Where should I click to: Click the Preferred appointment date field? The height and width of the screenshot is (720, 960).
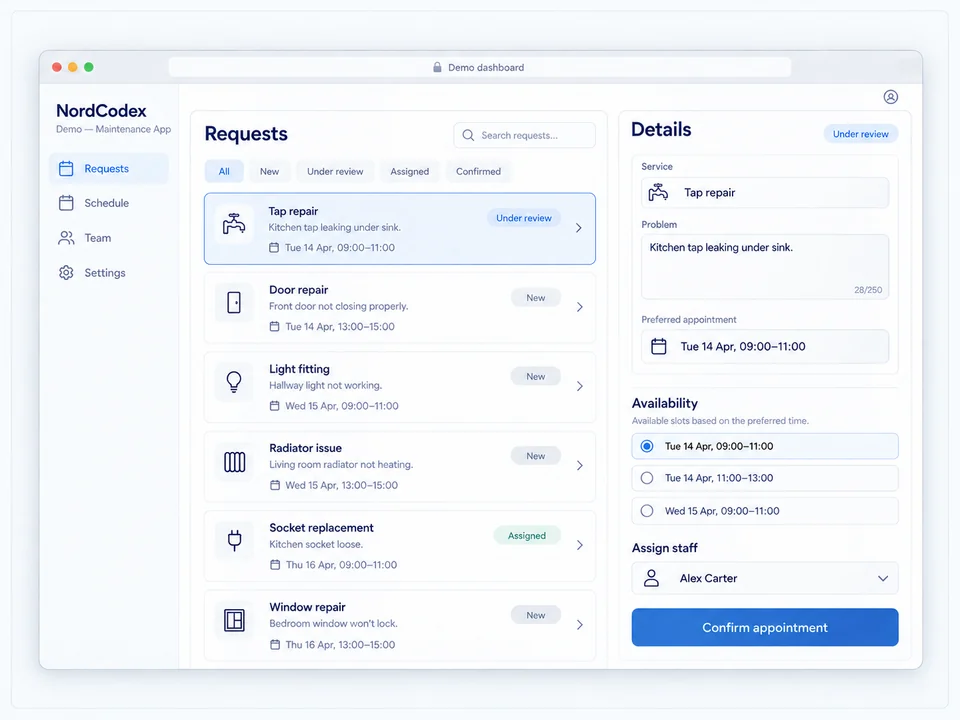tap(765, 347)
